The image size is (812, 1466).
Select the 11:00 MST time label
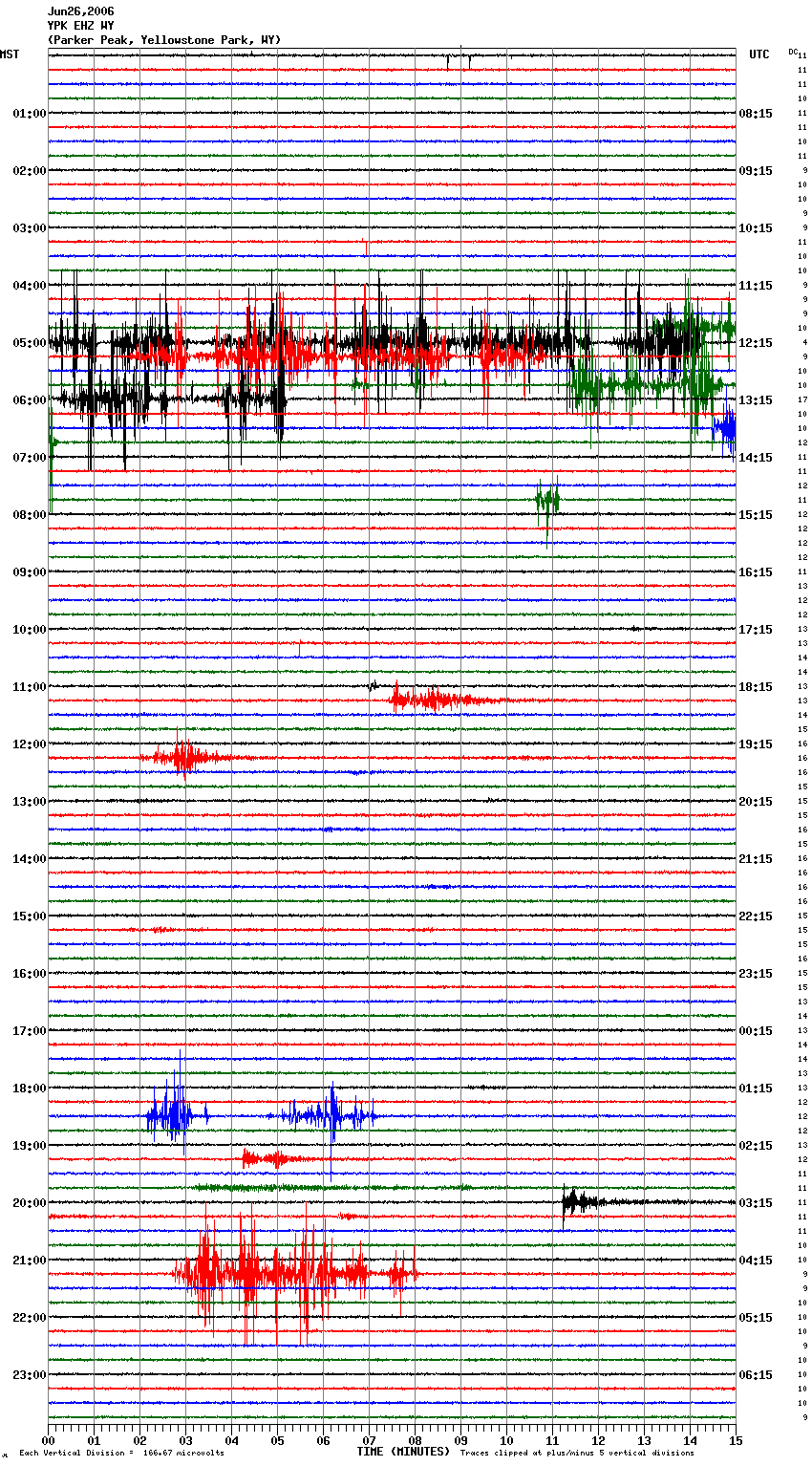tap(29, 686)
